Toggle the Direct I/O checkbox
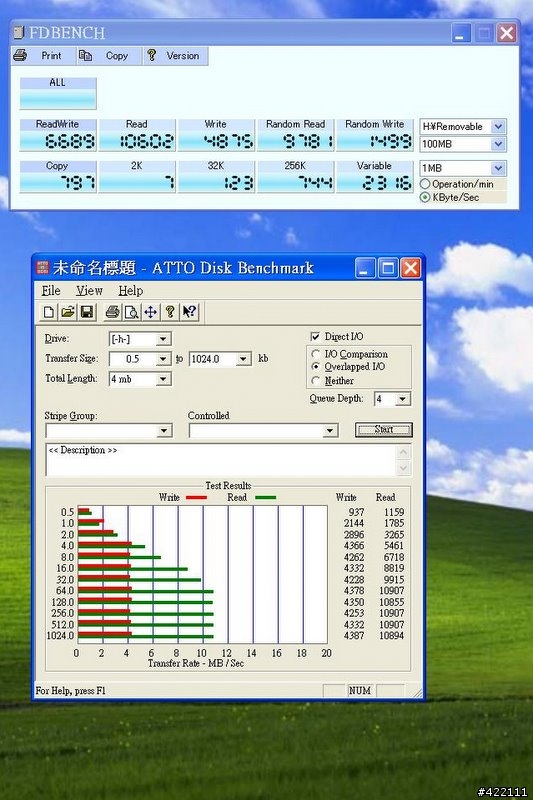The height and width of the screenshot is (800, 533). (315, 337)
